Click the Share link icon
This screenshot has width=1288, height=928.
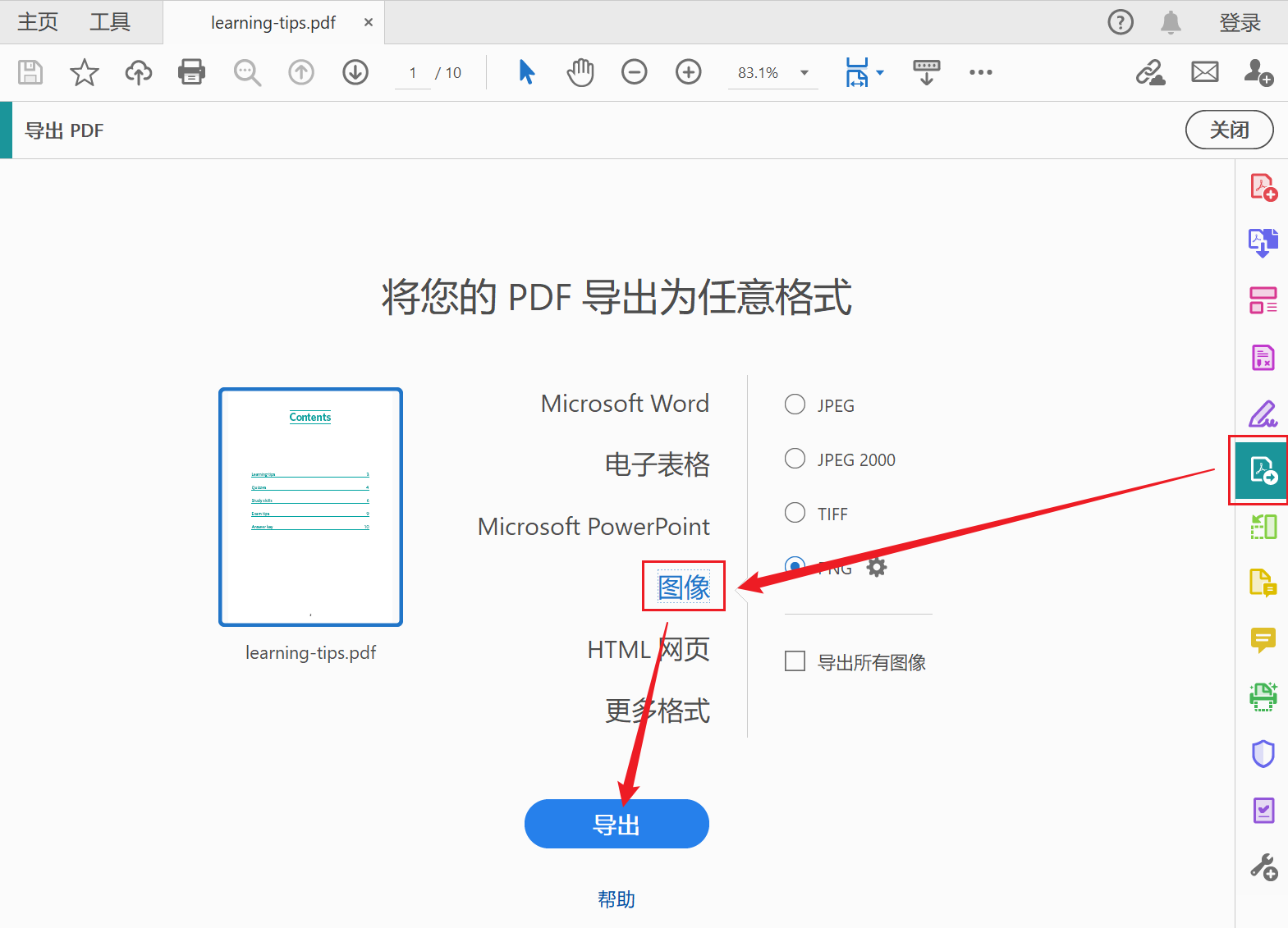(x=1151, y=72)
